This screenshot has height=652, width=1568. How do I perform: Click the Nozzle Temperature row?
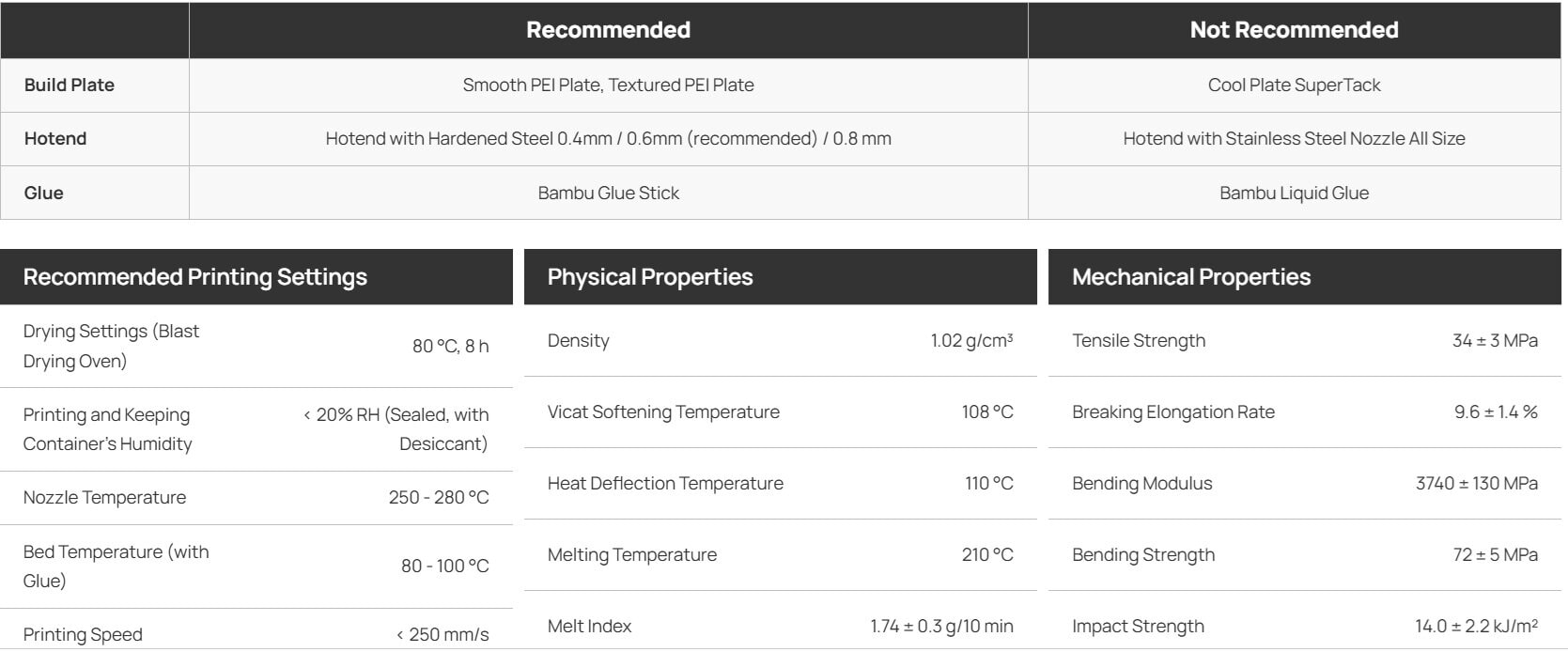pyautogui.click(x=256, y=498)
